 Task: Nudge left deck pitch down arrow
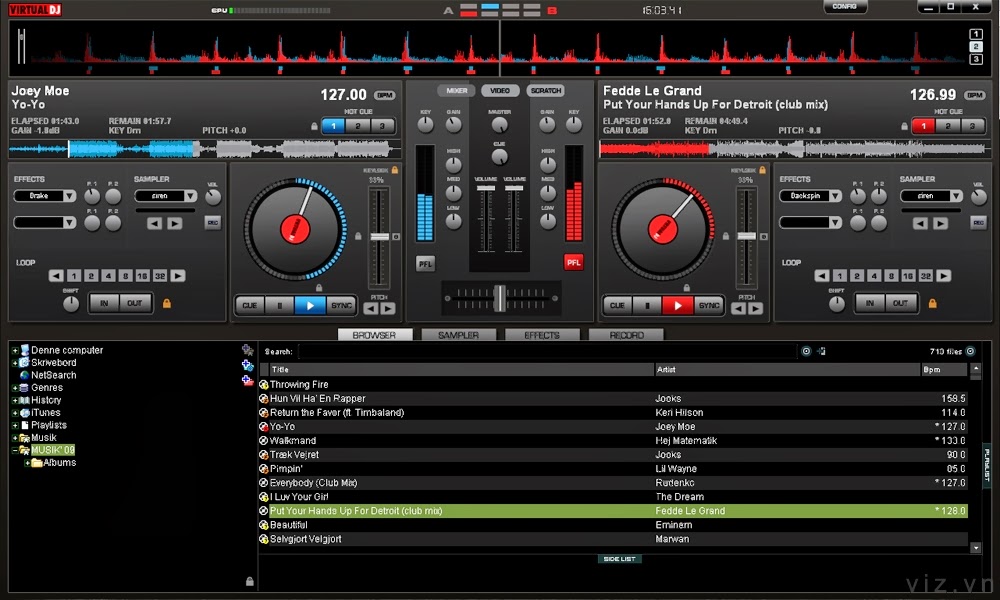pyautogui.click(x=371, y=309)
